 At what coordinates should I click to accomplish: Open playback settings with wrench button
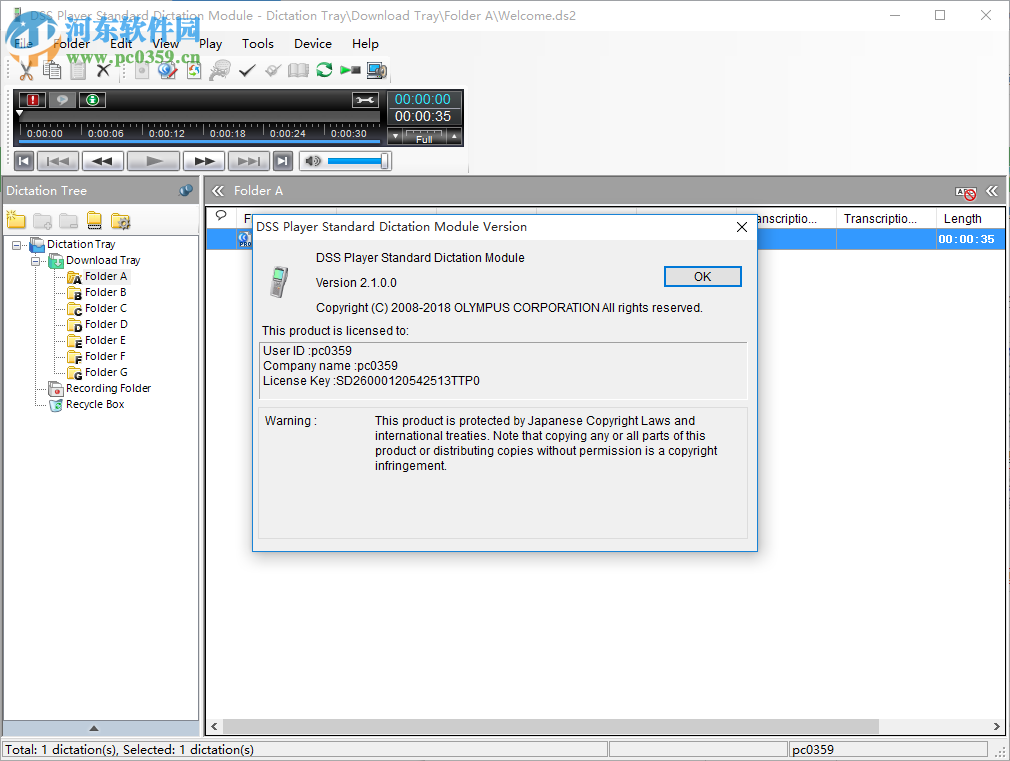(365, 100)
